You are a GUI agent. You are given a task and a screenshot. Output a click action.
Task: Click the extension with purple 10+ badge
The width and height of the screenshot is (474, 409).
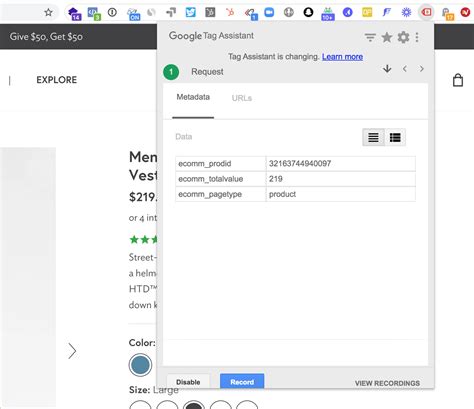point(328,14)
